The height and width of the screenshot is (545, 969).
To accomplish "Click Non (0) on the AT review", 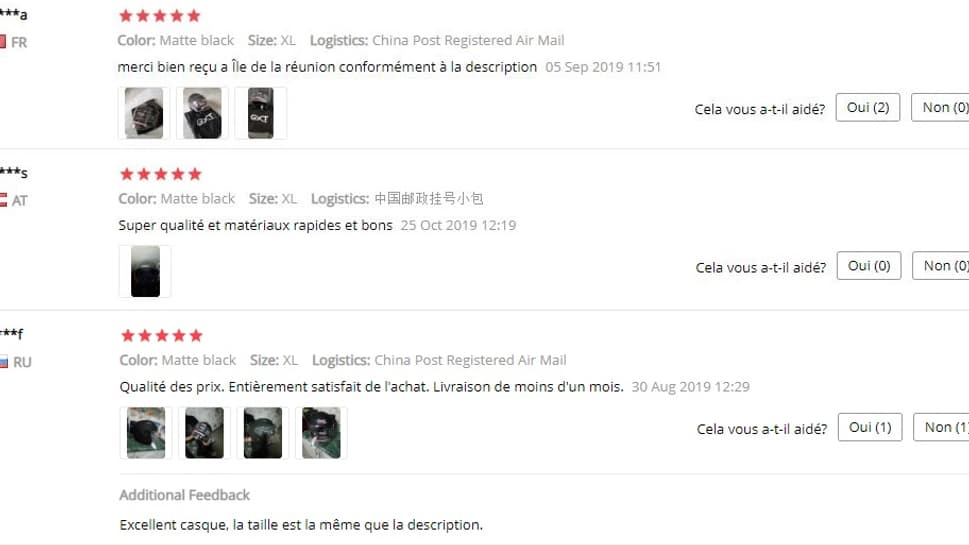I will tap(941, 266).
